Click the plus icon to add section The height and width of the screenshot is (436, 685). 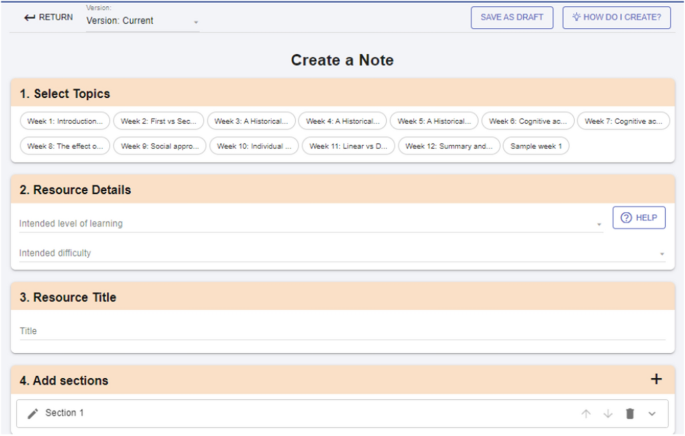click(656, 380)
